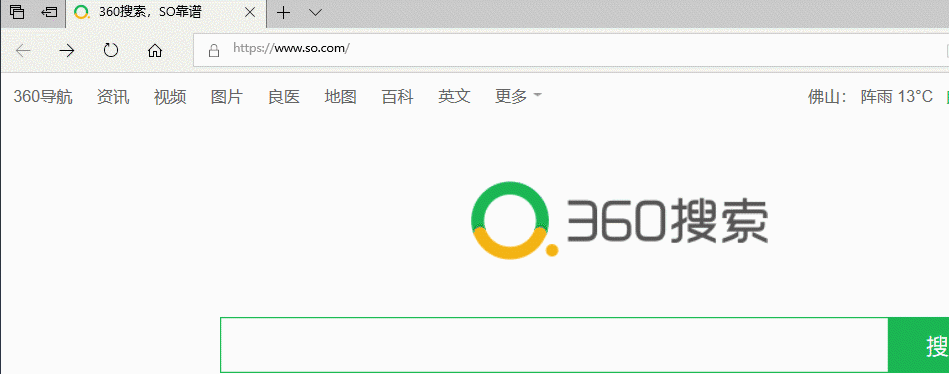Open the 地图 link

pyautogui.click(x=341, y=97)
